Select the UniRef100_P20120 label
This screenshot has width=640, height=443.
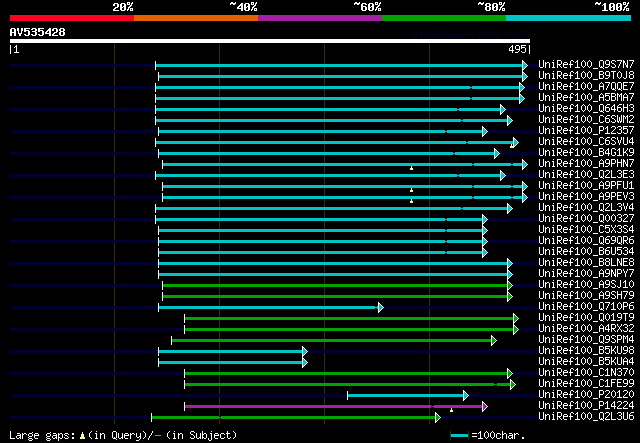586,395
